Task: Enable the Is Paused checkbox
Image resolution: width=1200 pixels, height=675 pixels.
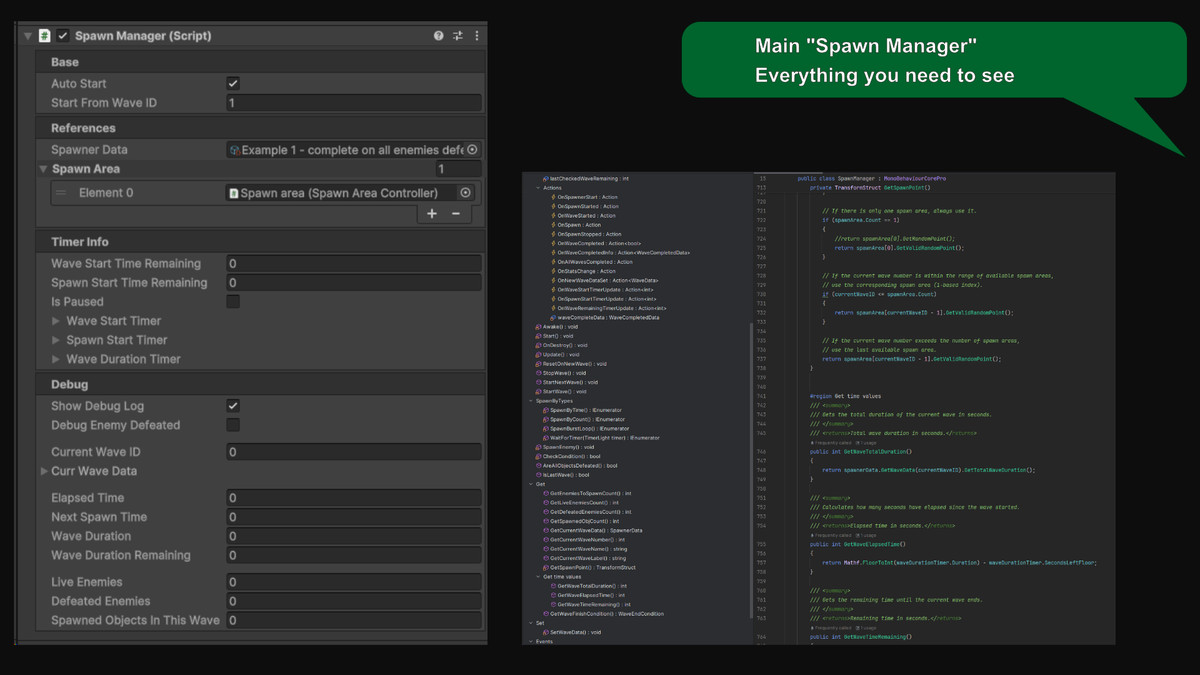Action: click(233, 302)
